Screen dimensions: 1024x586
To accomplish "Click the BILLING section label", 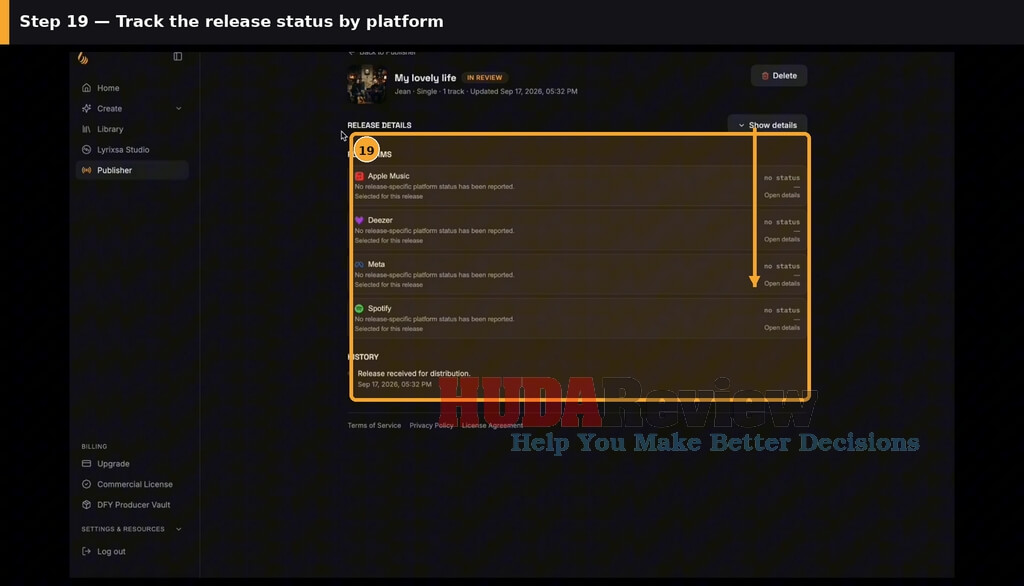I will [94, 447].
